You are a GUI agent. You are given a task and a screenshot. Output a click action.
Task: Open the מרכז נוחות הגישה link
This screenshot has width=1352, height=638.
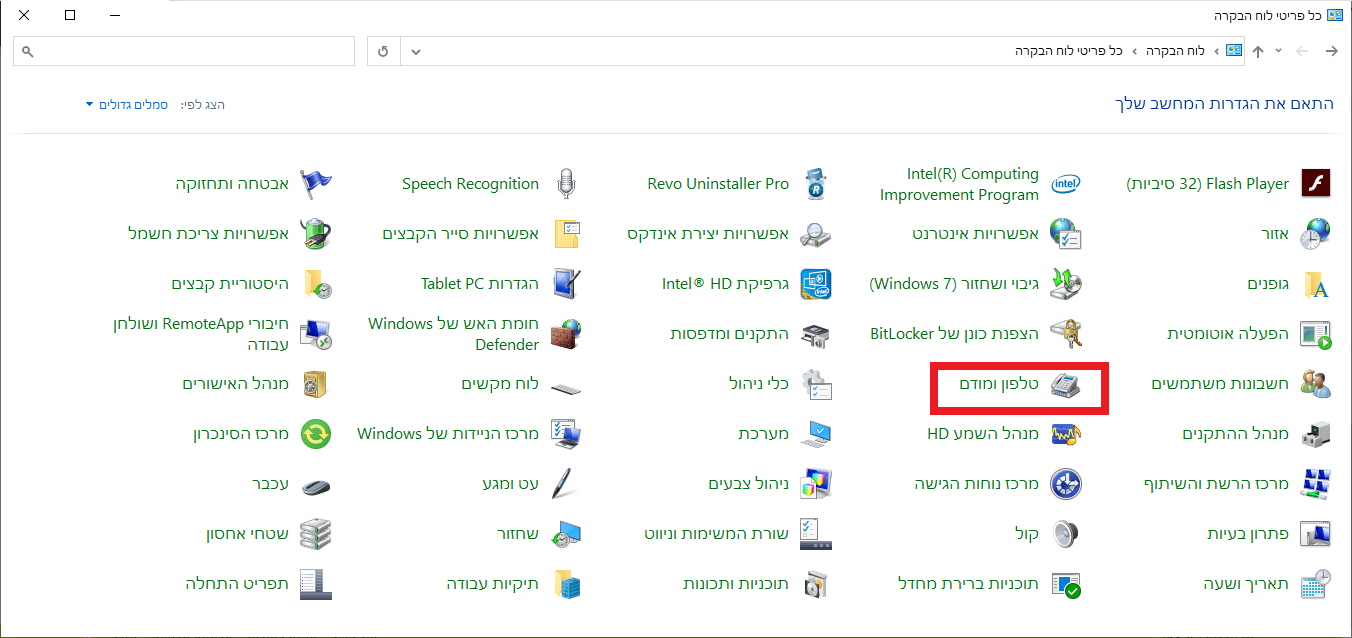coord(977,484)
